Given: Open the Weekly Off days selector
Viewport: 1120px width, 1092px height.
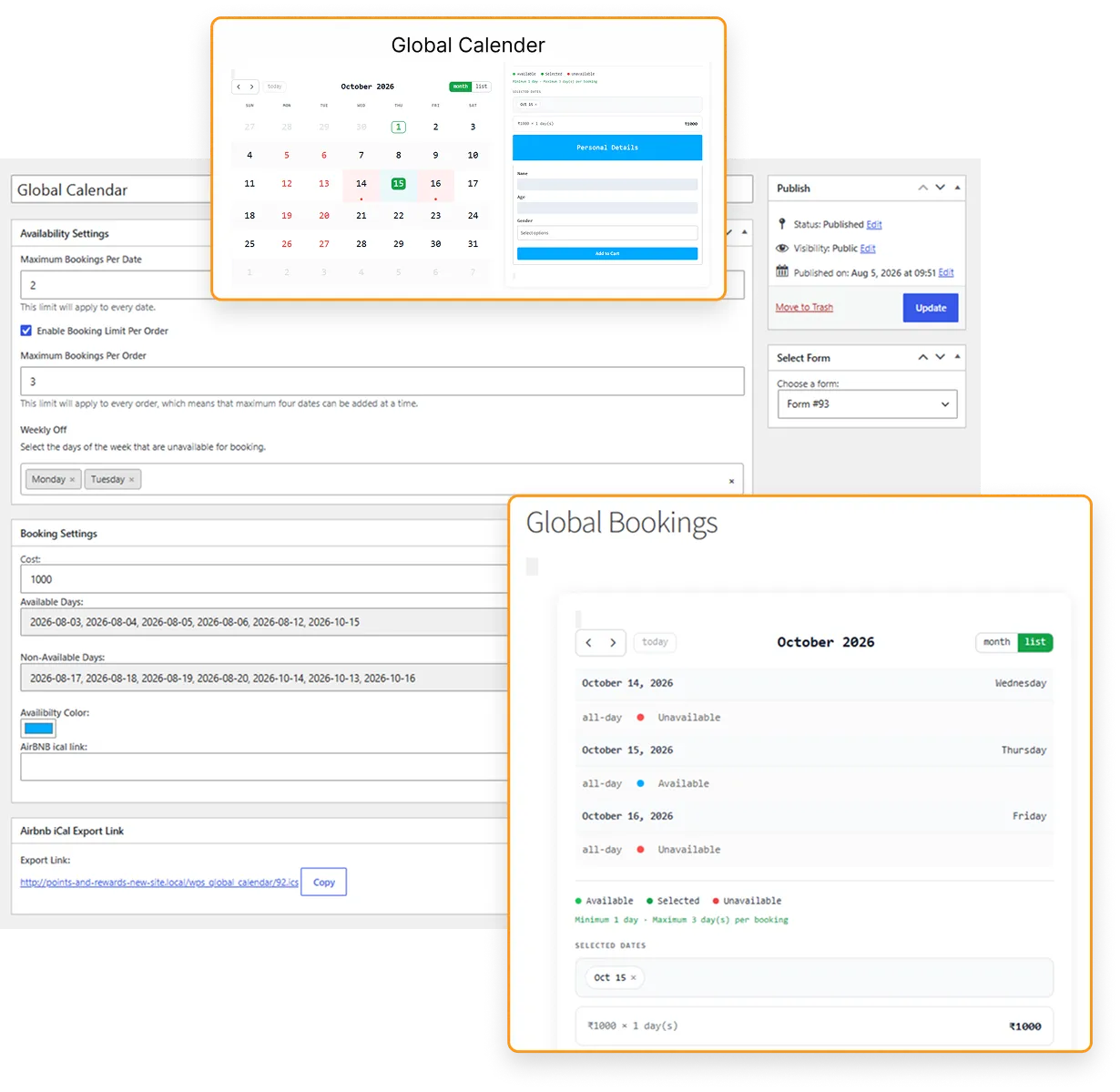Looking at the screenshot, I should click(382, 479).
